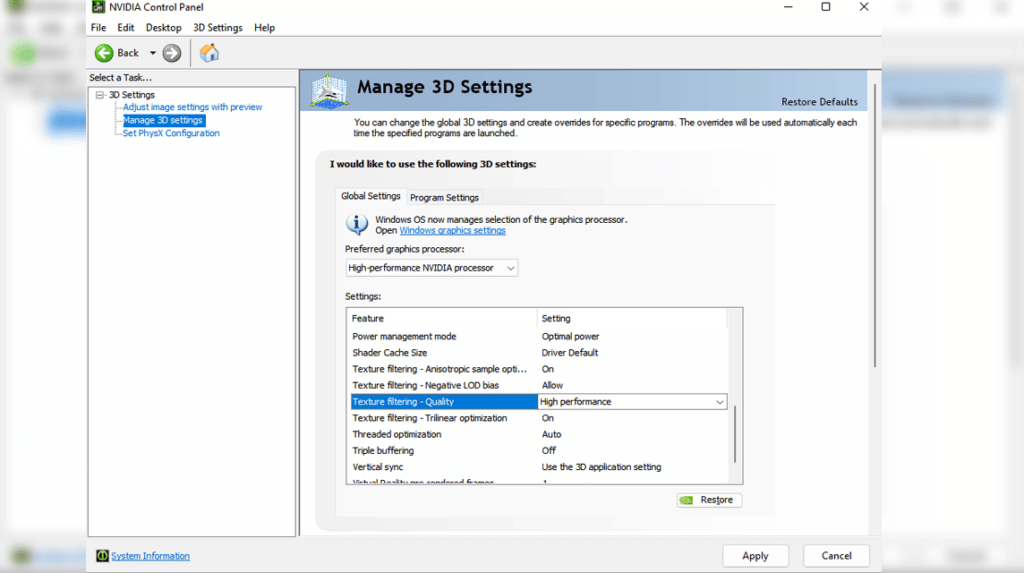Click the Apply button
The width and height of the screenshot is (1024, 573).
[x=755, y=556]
